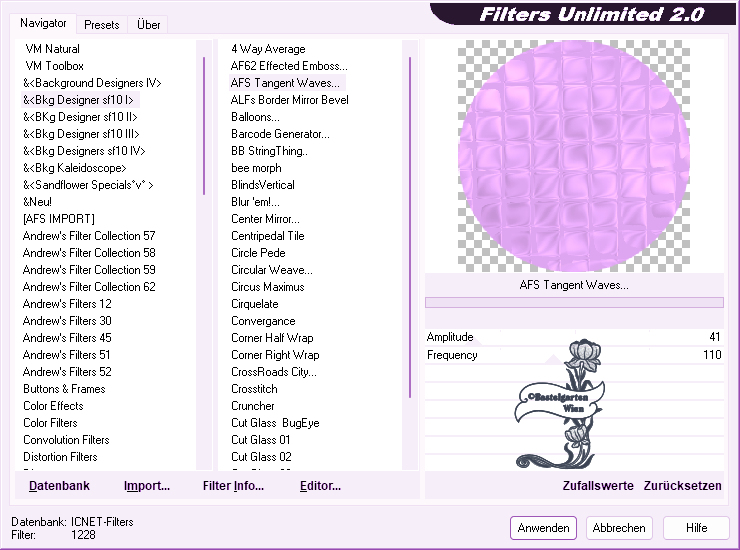Select Convolution Filters category
Image resolution: width=740 pixels, height=550 pixels.
(66, 440)
